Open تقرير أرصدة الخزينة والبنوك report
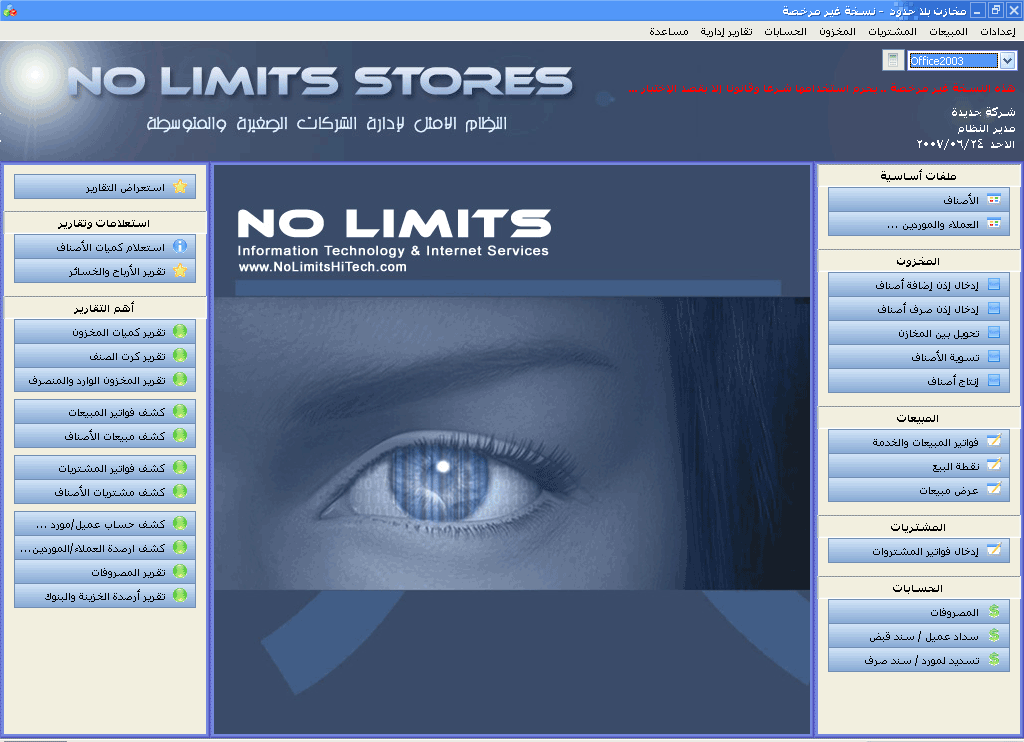 point(105,596)
